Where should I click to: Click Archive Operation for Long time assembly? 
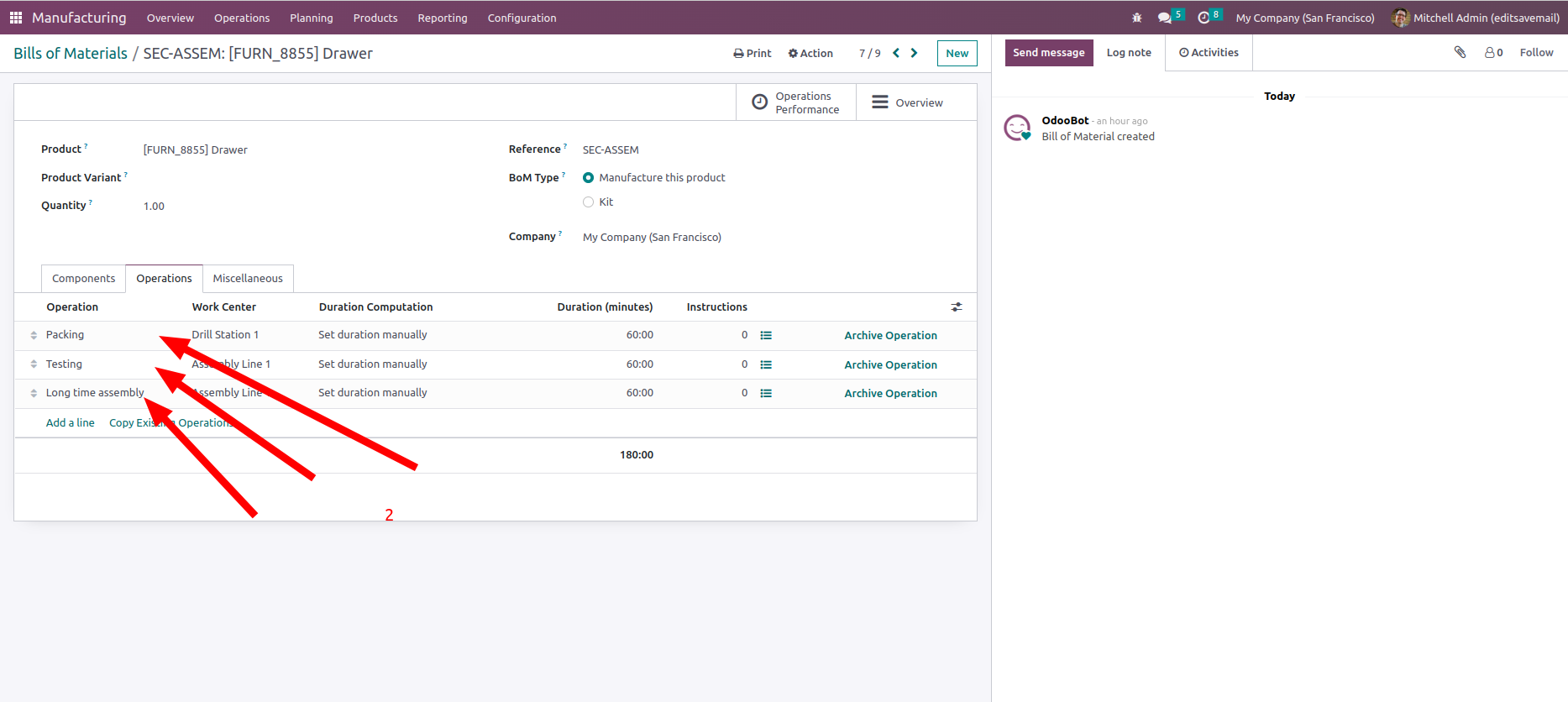pos(890,393)
